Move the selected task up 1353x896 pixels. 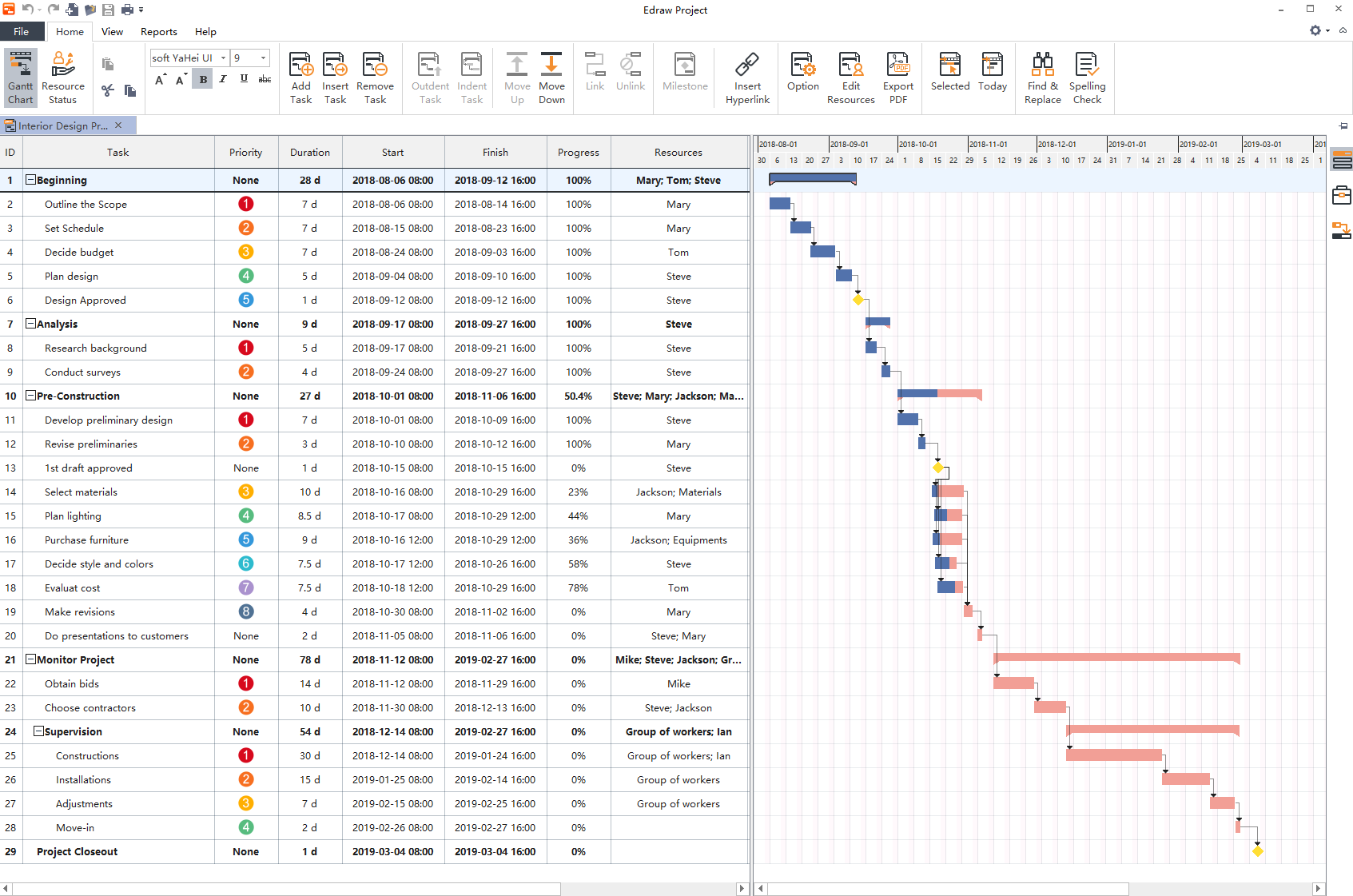(x=517, y=78)
